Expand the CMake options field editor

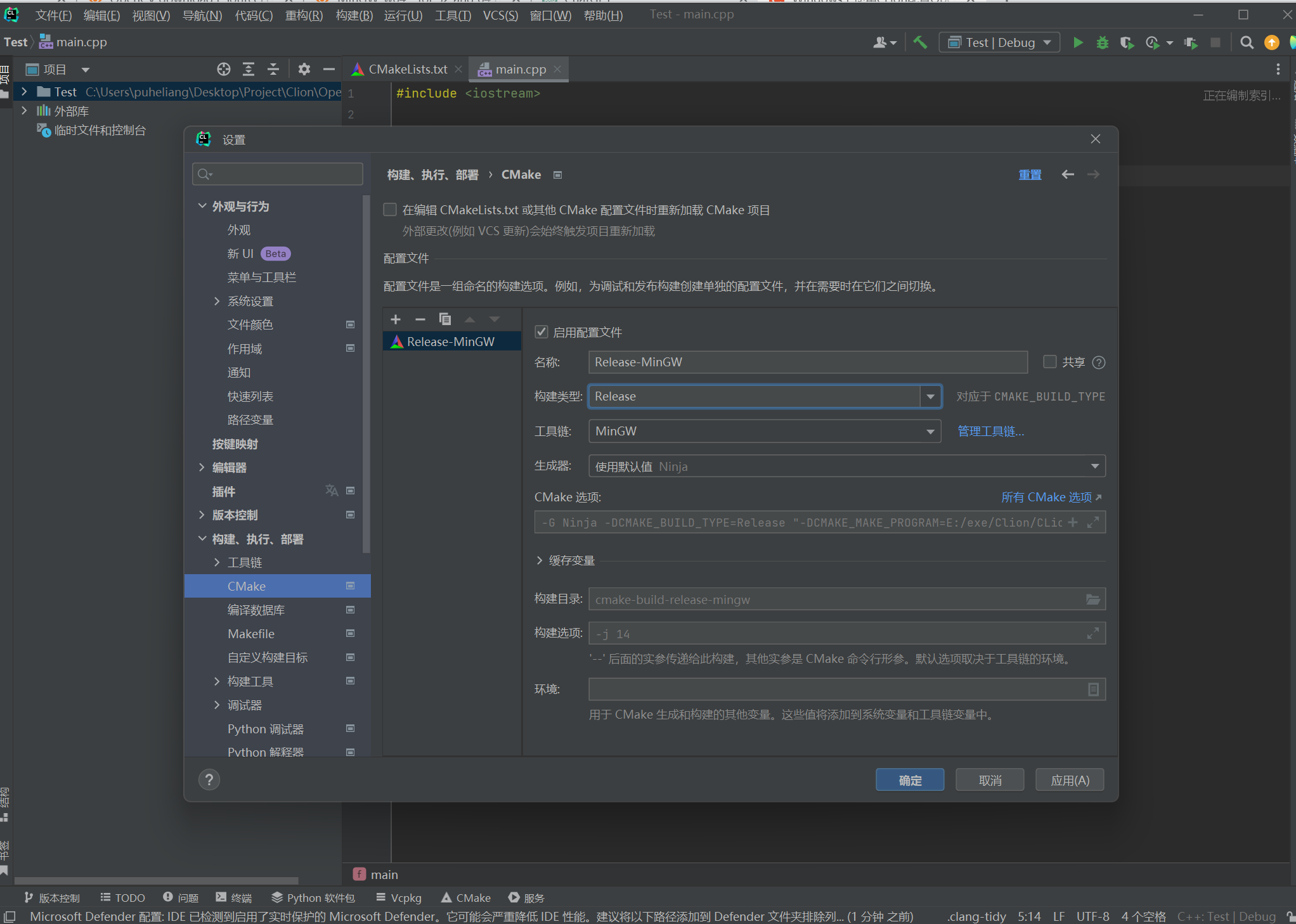point(1093,522)
